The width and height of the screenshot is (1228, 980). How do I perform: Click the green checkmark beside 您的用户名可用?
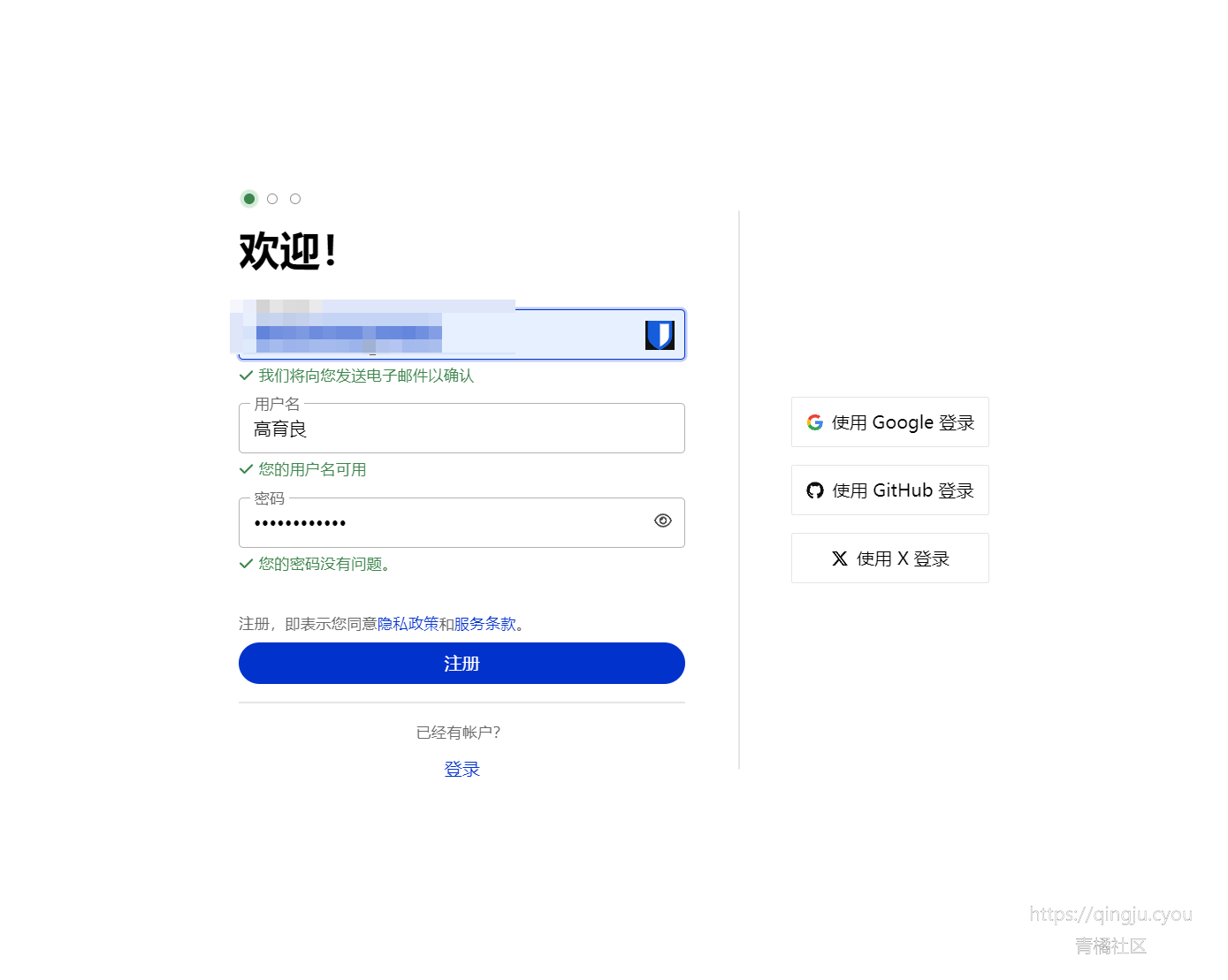(247, 469)
